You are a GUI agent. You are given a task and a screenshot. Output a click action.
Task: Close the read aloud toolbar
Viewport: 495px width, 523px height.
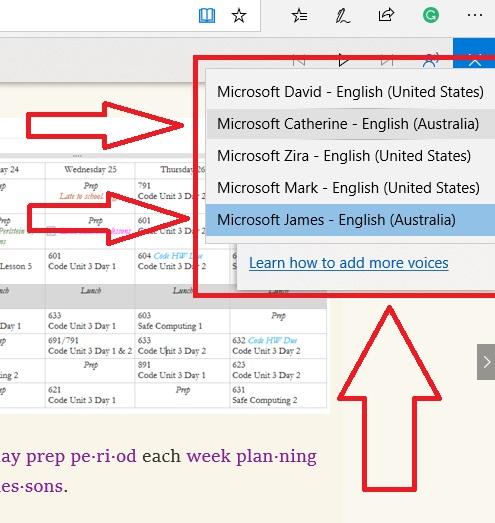pos(474,61)
